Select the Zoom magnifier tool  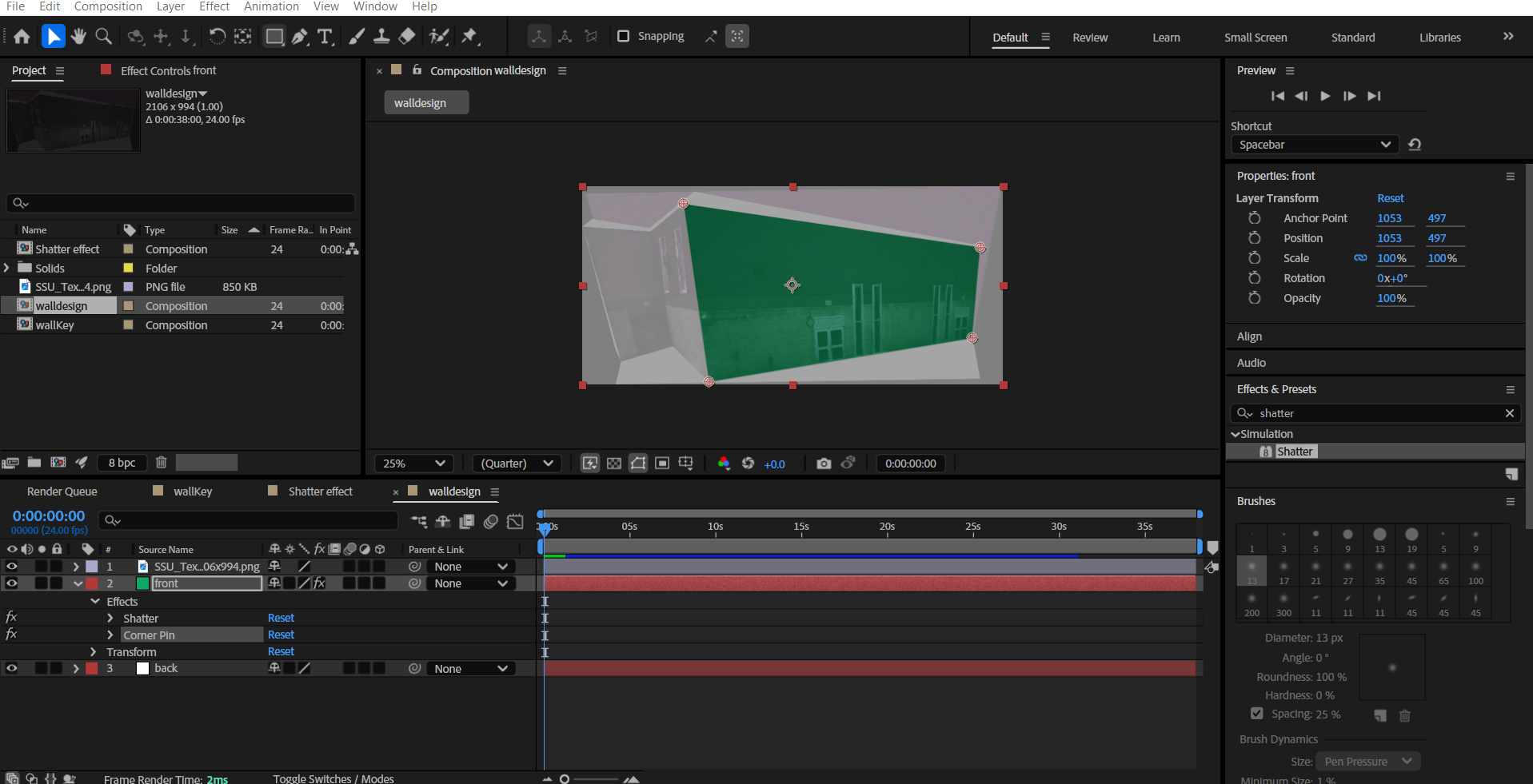[x=104, y=37]
